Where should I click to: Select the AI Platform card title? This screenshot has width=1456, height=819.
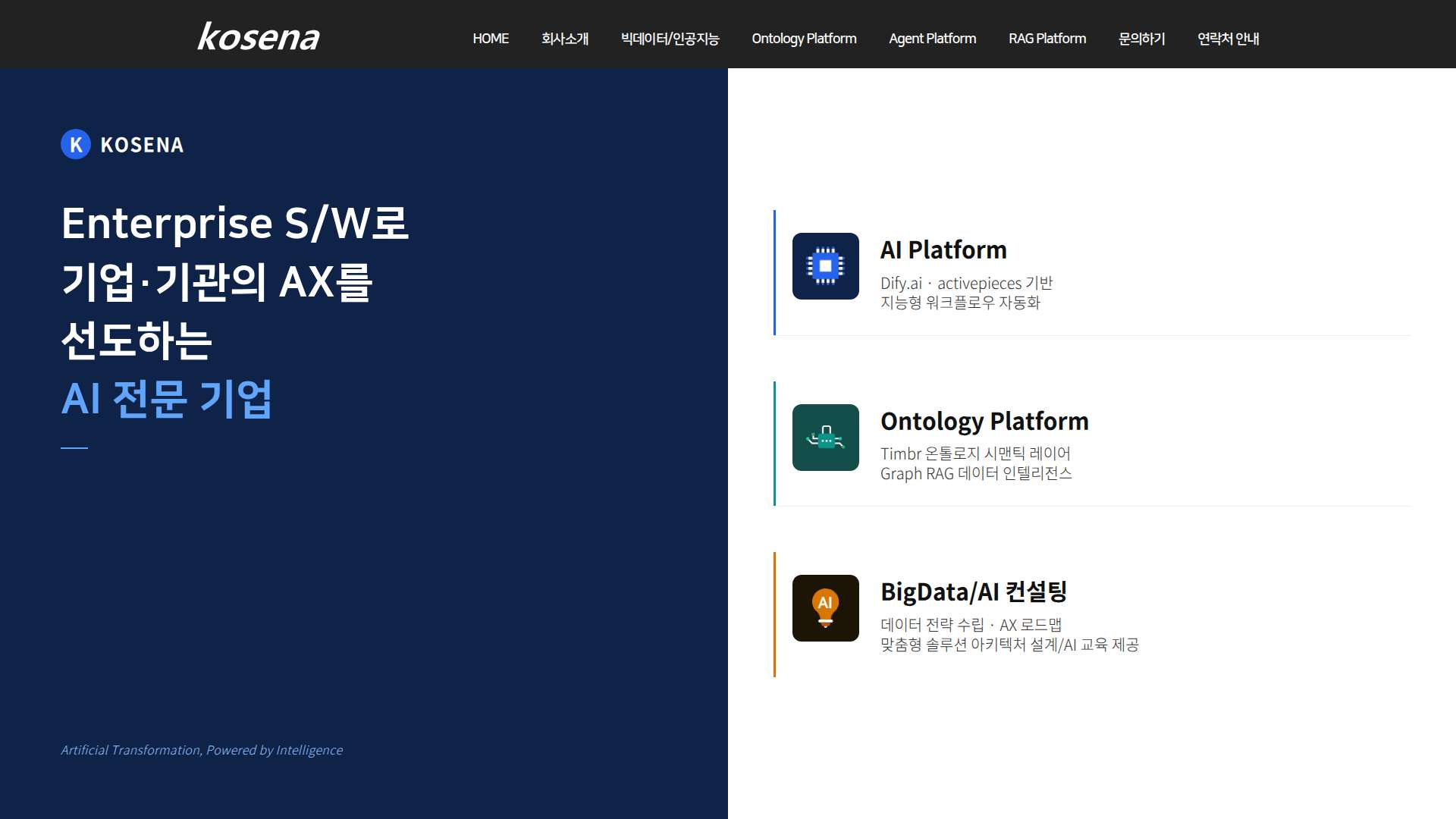click(x=943, y=249)
